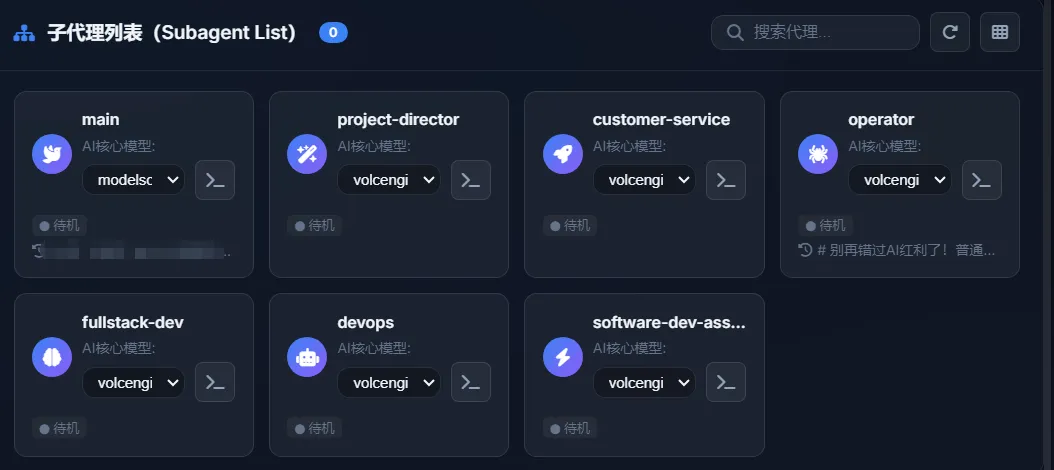Switch to table view with grid icon
Screen dimensions: 1054x470
click(1000, 32)
